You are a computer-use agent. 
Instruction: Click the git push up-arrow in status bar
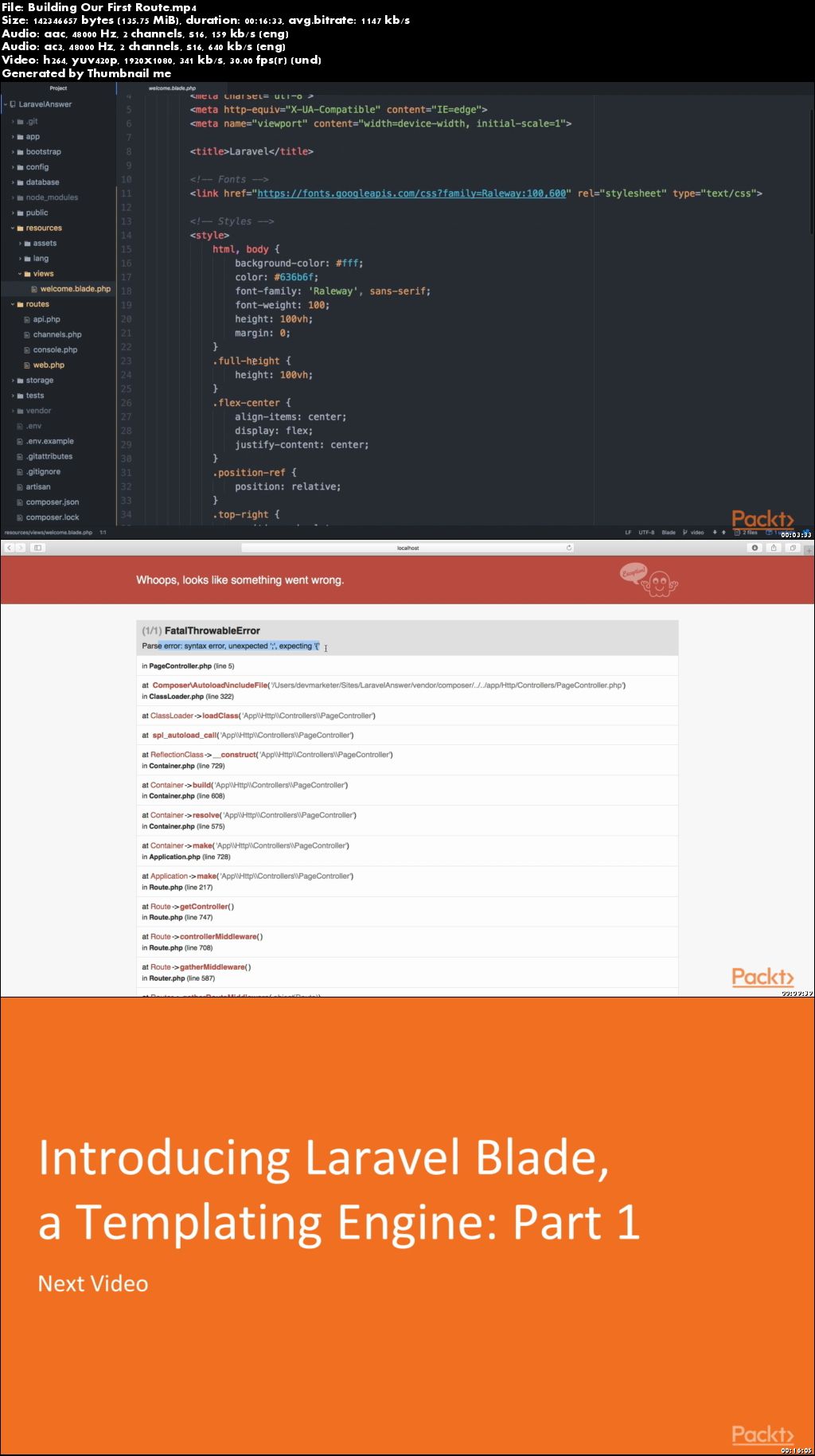coord(723,533)
